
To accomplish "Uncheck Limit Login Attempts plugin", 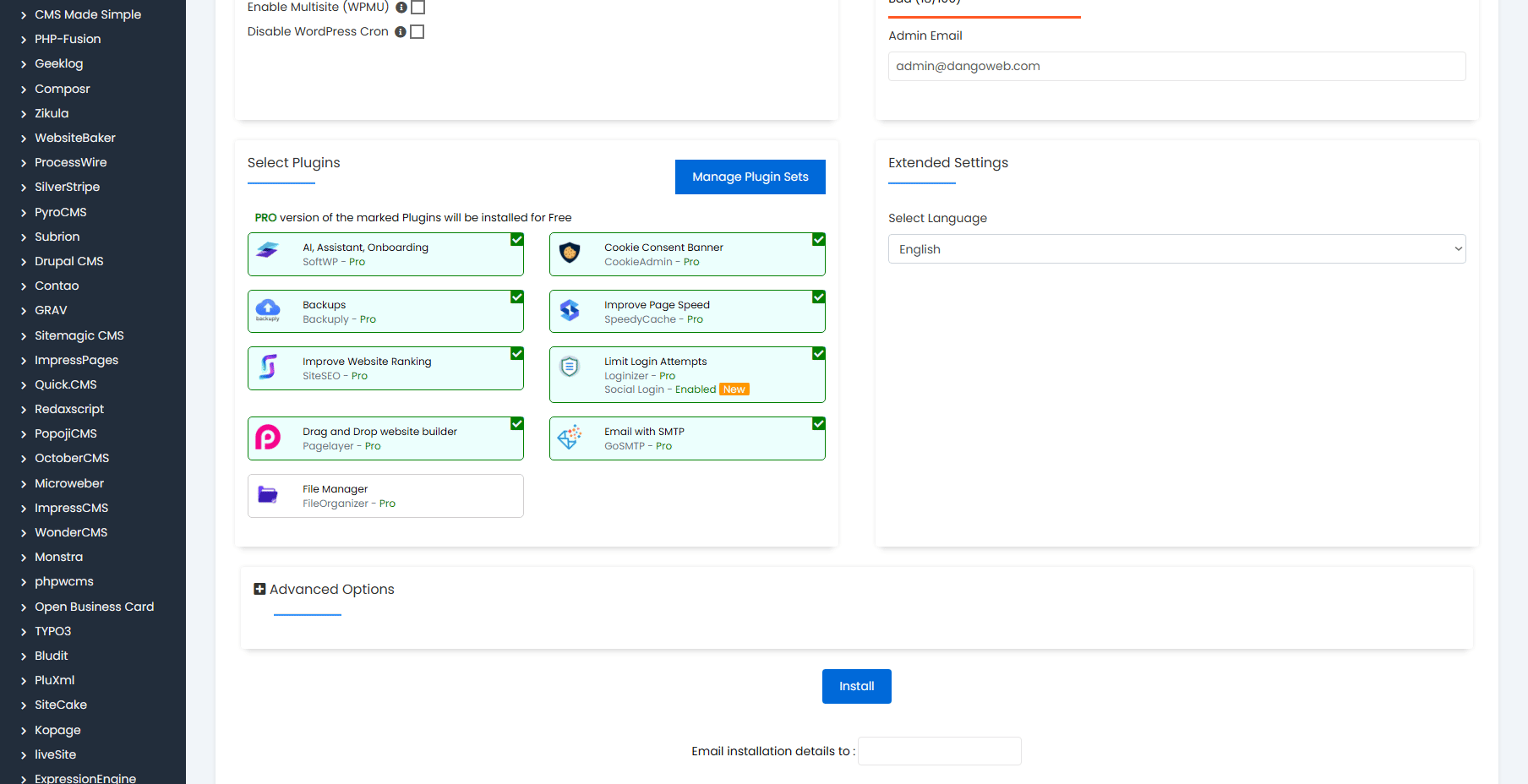I will [819, 354].
